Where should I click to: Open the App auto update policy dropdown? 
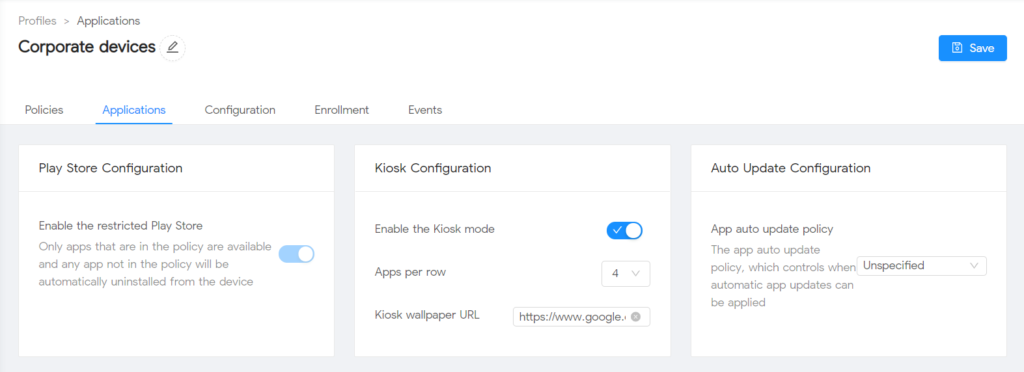click(921, 266)
